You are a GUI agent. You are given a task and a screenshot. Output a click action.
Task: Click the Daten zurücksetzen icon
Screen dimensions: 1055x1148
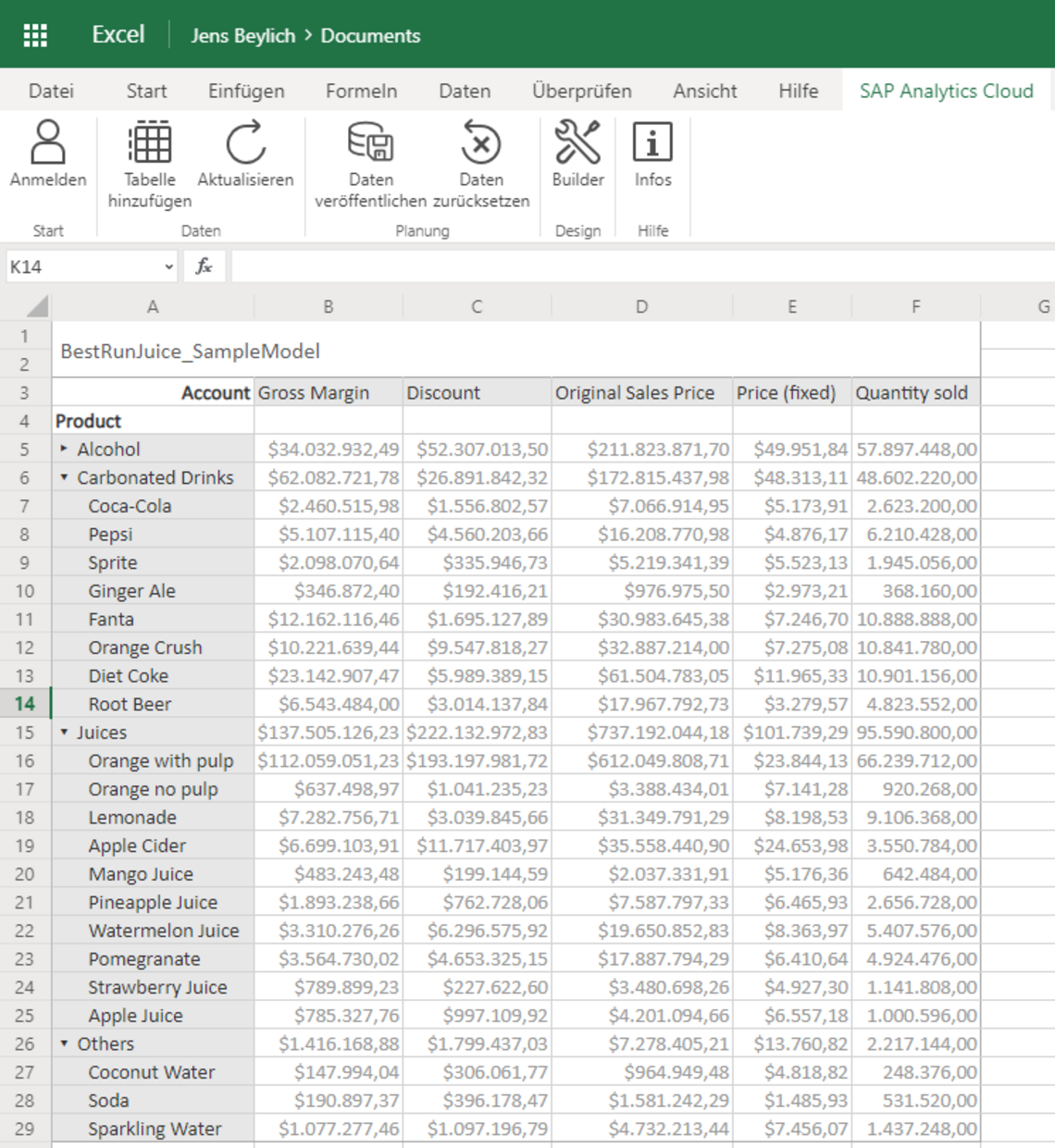click(481, 143)
